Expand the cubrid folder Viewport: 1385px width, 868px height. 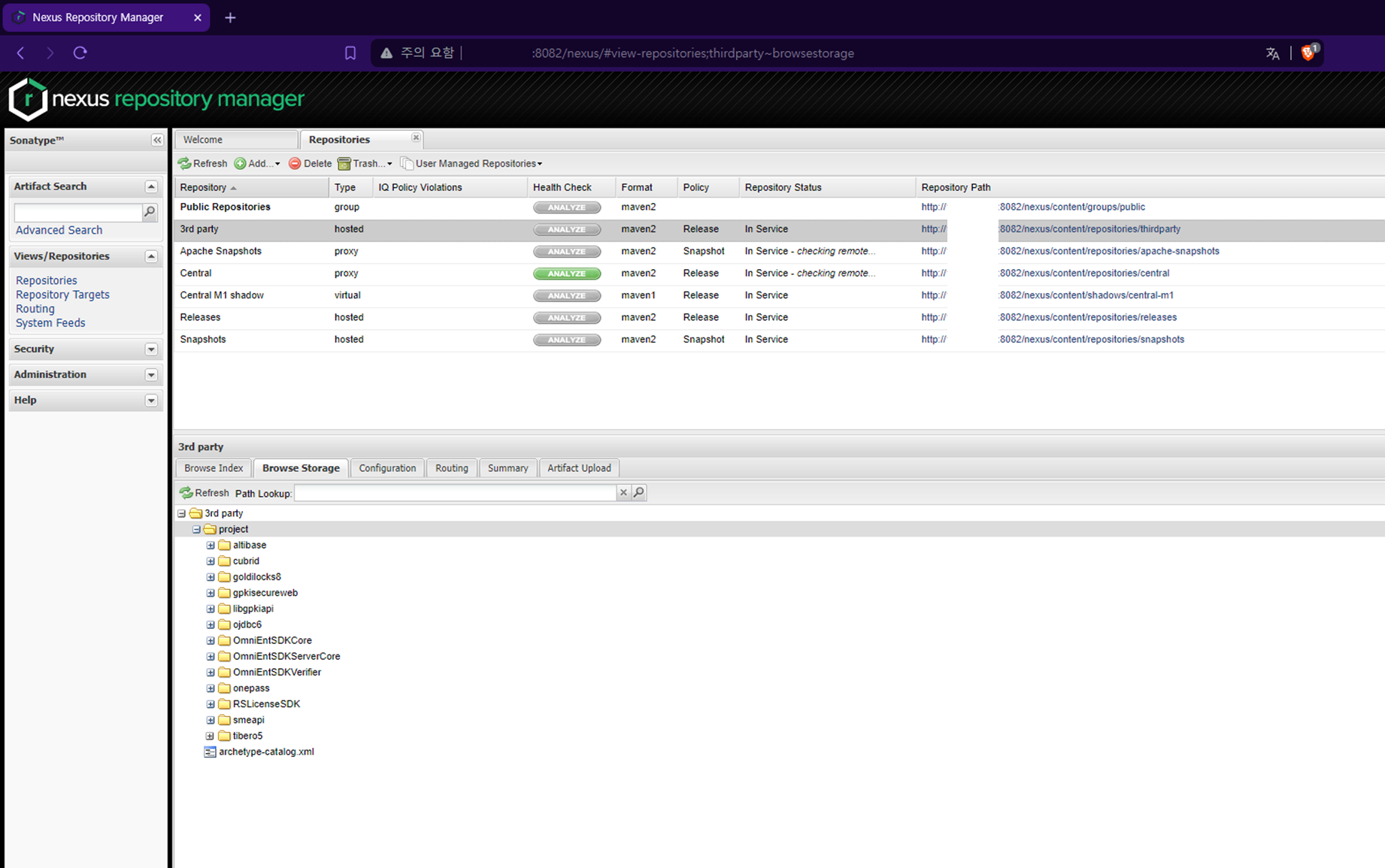click(211, 561)
